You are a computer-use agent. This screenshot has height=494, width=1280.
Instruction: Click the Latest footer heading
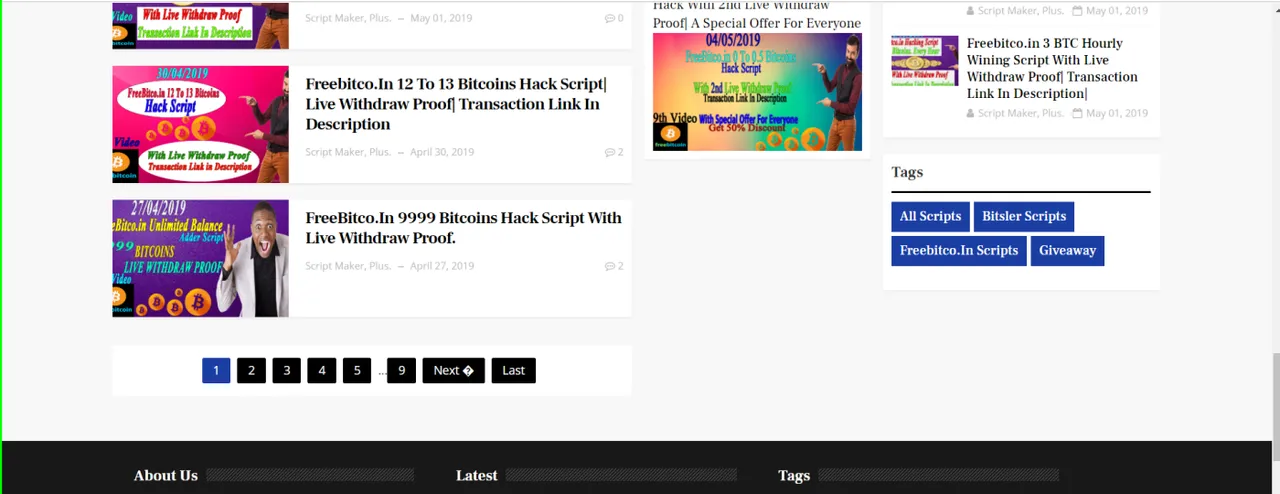(476, 476)
